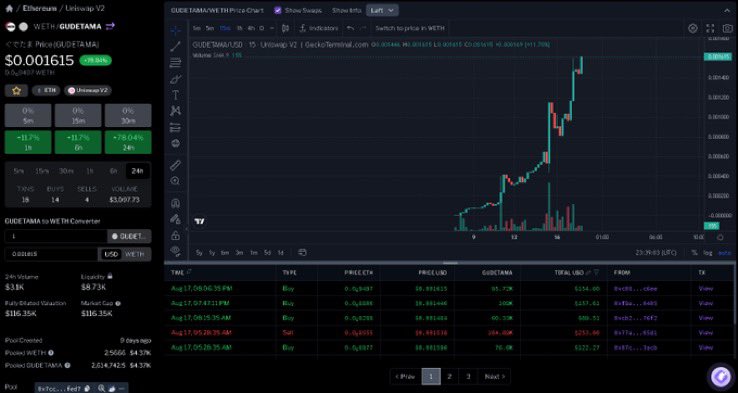This screenshot has width=738, height=393.
Task: Show 1h transaction stats
Action: pos(89,171)
